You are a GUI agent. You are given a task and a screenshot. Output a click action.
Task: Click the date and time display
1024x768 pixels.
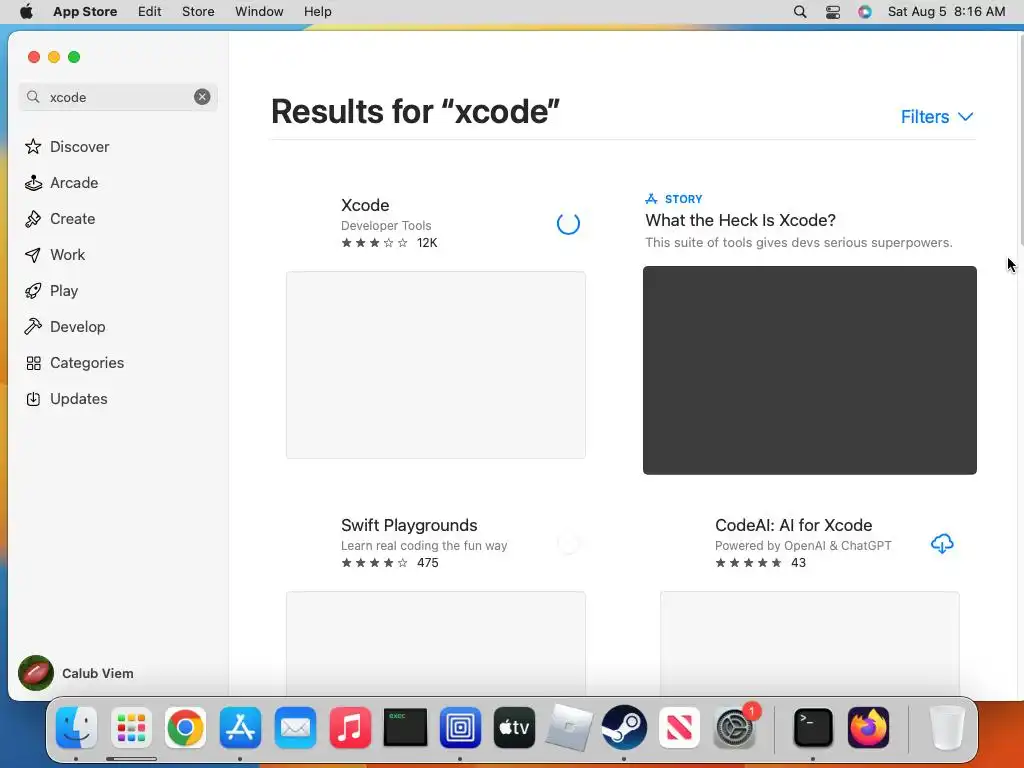pos(946,12)
